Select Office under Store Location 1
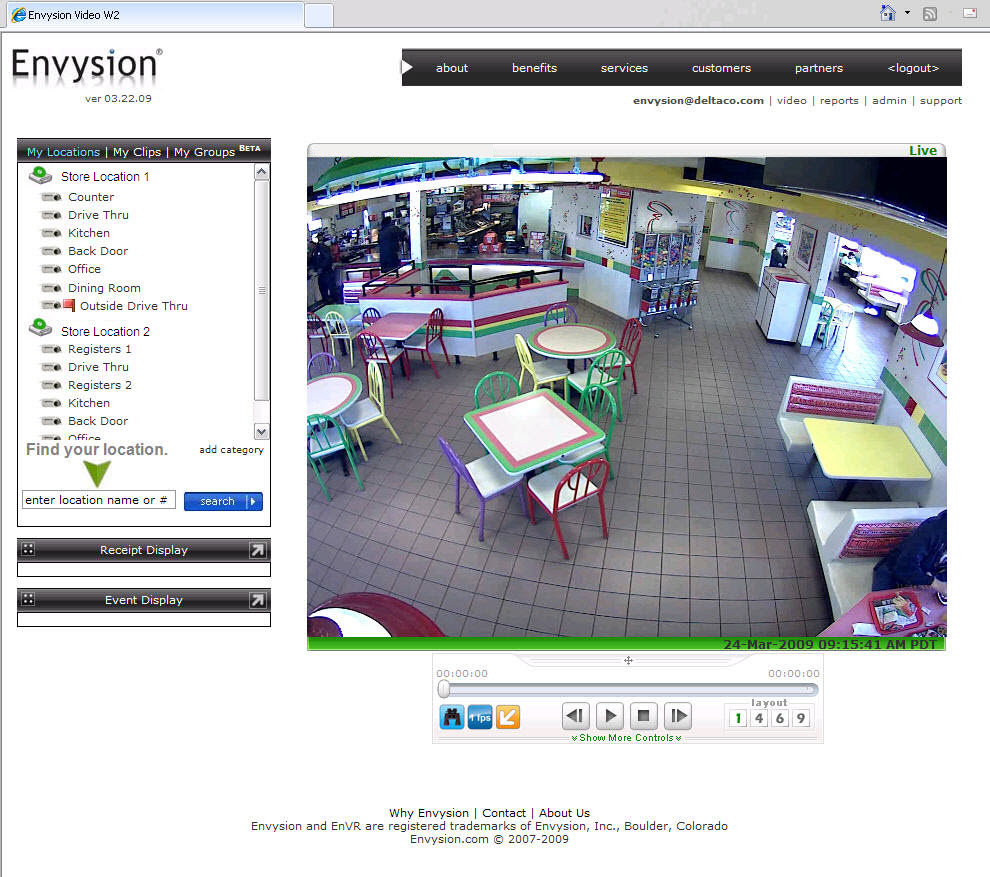The width and height of the screenshot is (990, 877). click(x=84, y=269)
